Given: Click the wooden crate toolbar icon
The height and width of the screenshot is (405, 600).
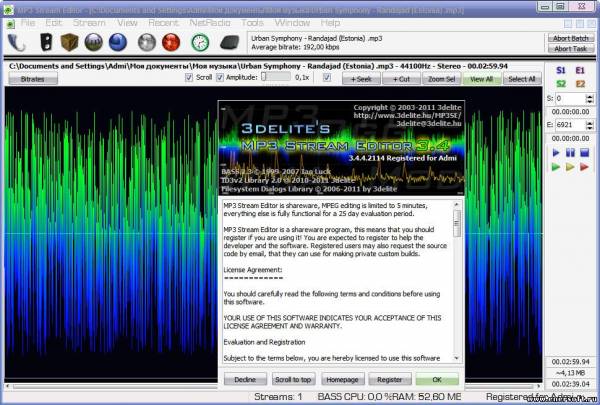Looking at the screenshot, I should tap(69, 42).
